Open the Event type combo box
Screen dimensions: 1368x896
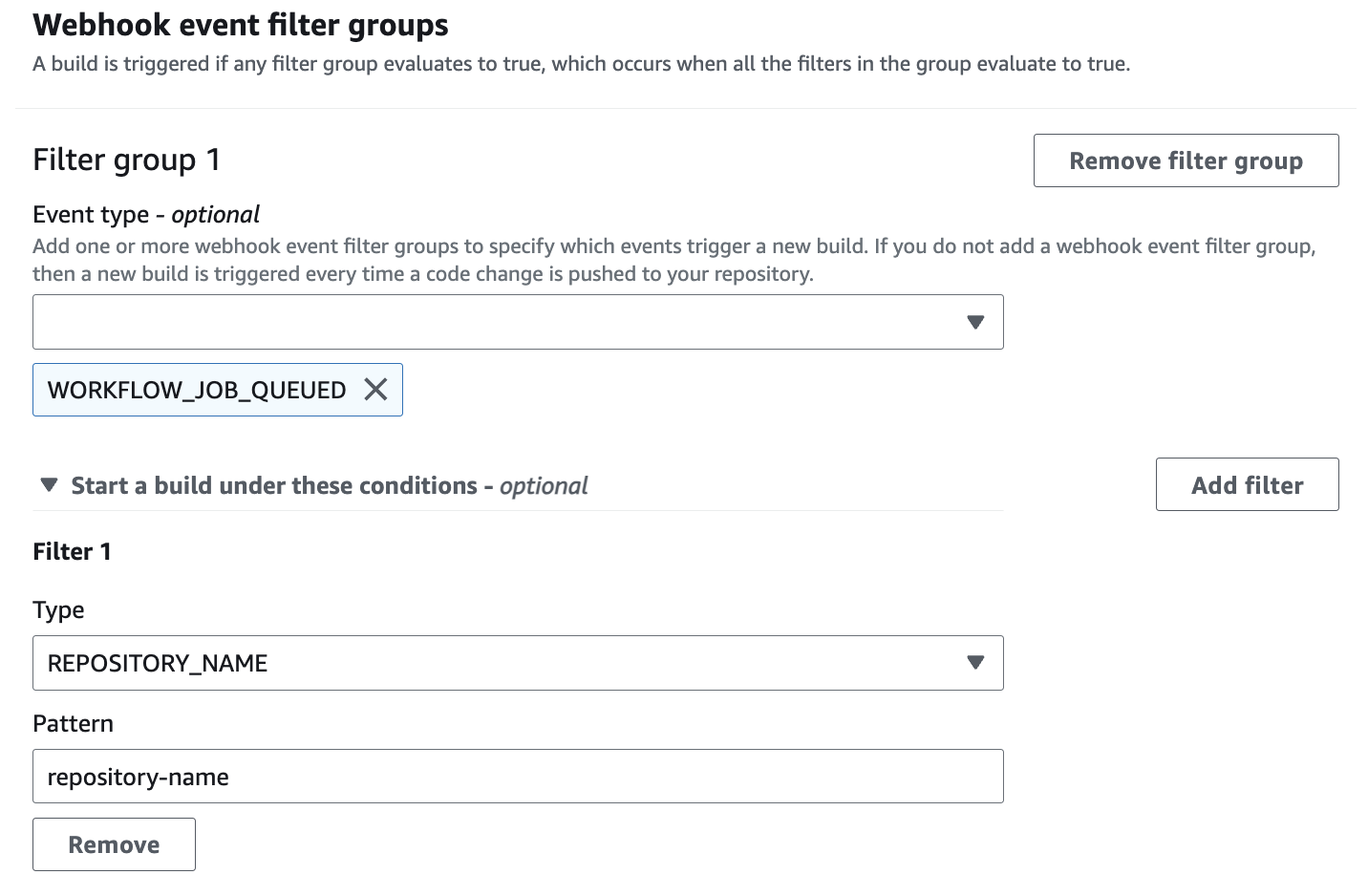point(516,322)
